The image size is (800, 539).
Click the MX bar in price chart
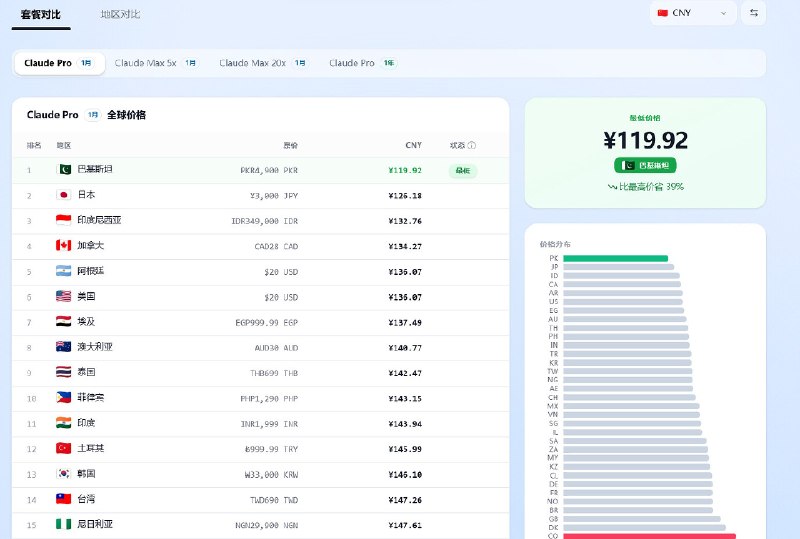click(x=631, y=406)
